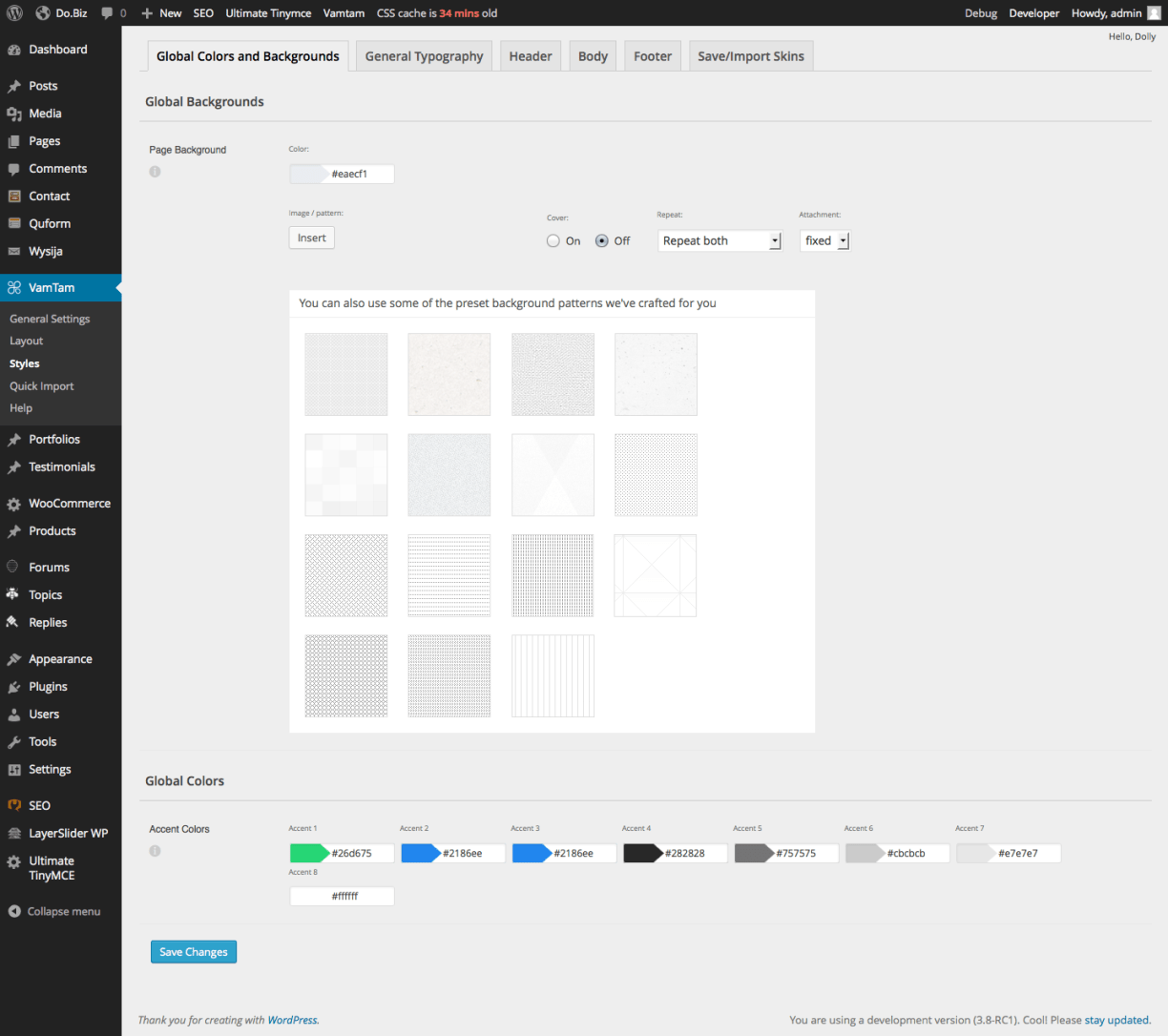Viewport: 1168px width, 1036px height.
Task: Select the Cover Off radio button
Action: tap(602, 241)
